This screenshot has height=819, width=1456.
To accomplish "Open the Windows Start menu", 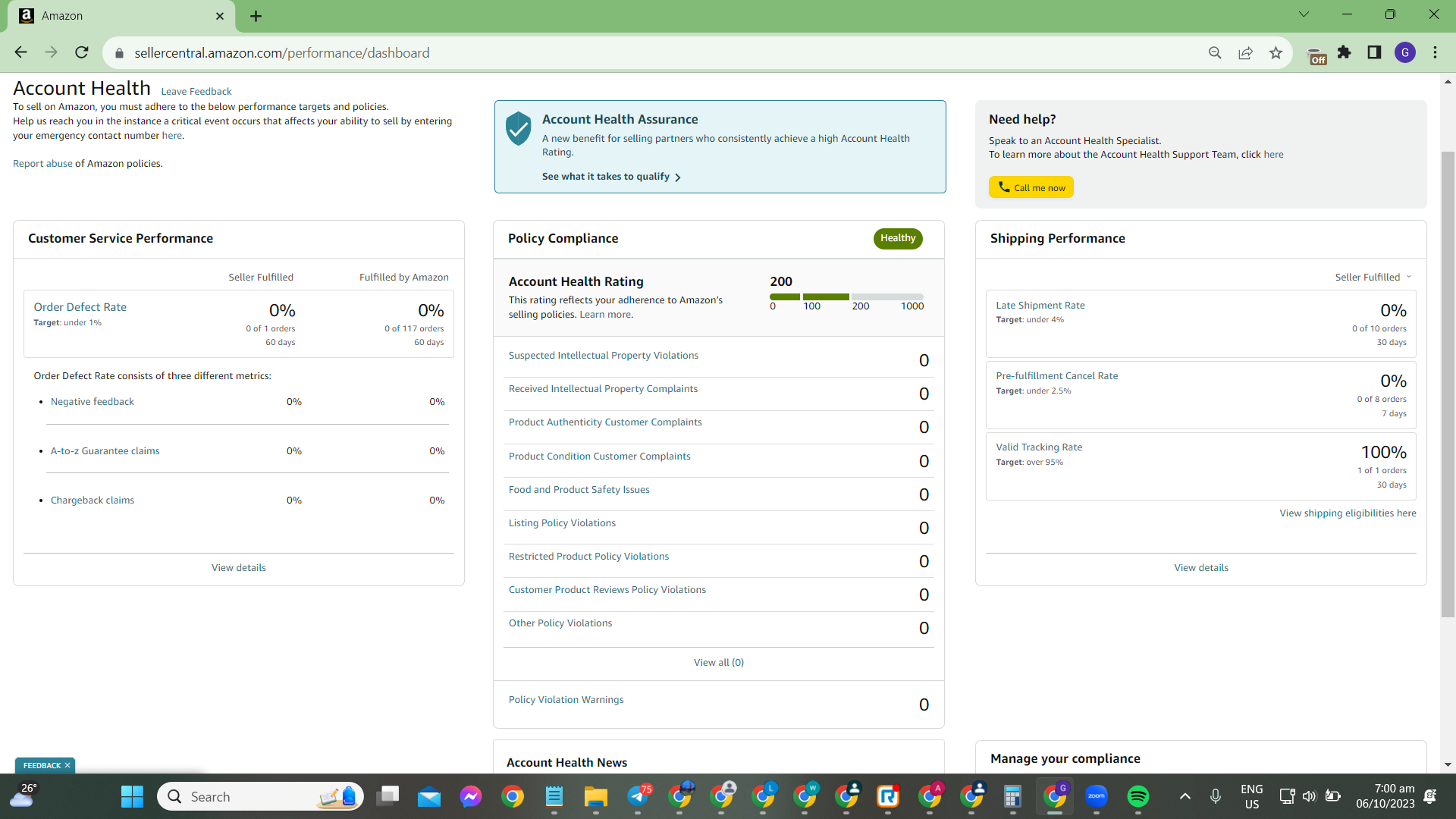I will 132,796.
